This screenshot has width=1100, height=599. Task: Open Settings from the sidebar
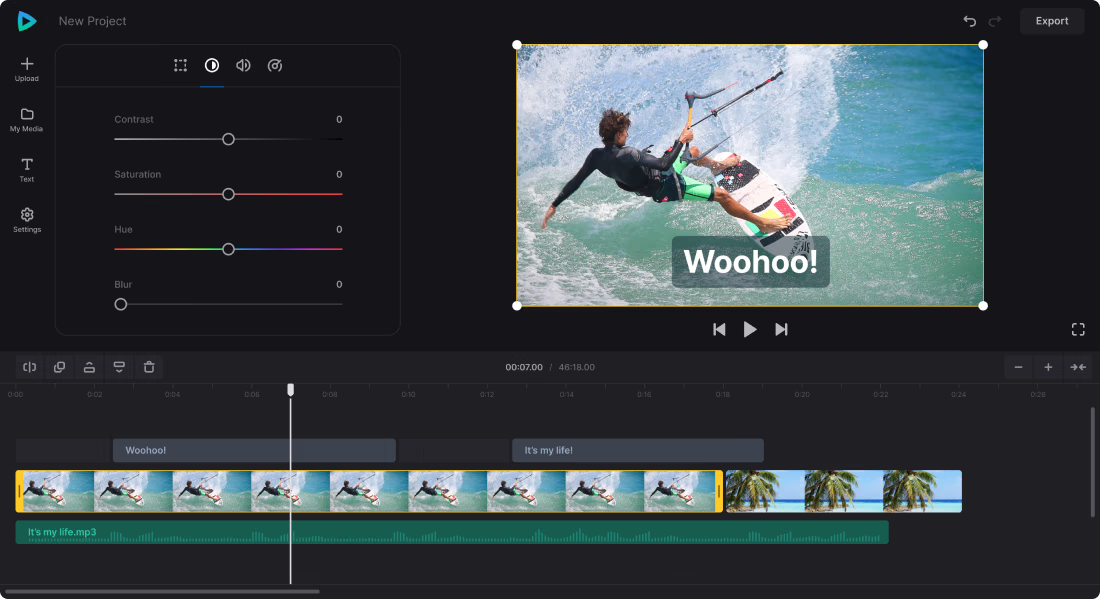pyautogui.click(x=26, y=219)
